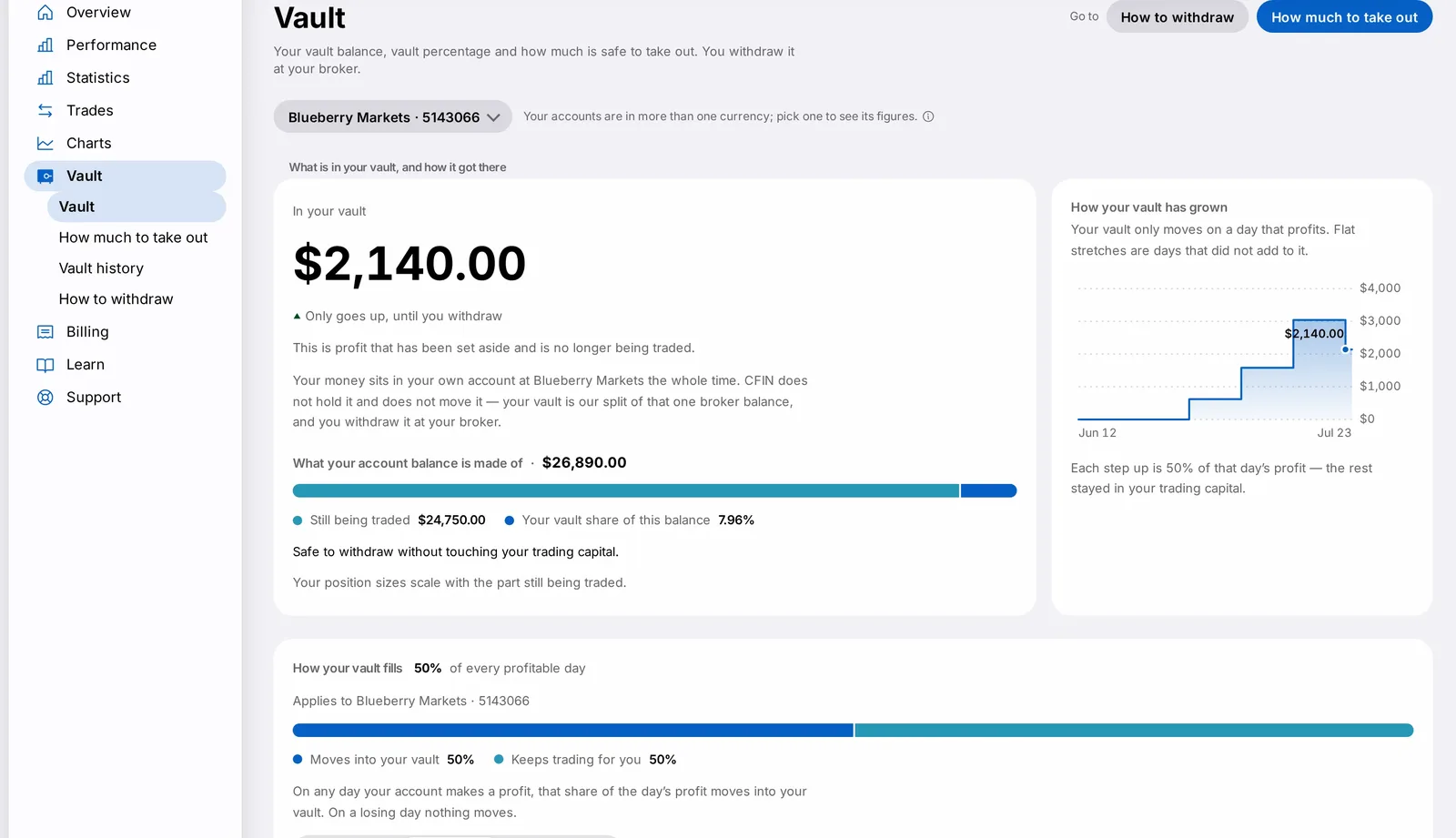Viewport: 1456px width, 838px height.
Task: Open the Blueberry Markets account dropdown
Action: point(392,116)
